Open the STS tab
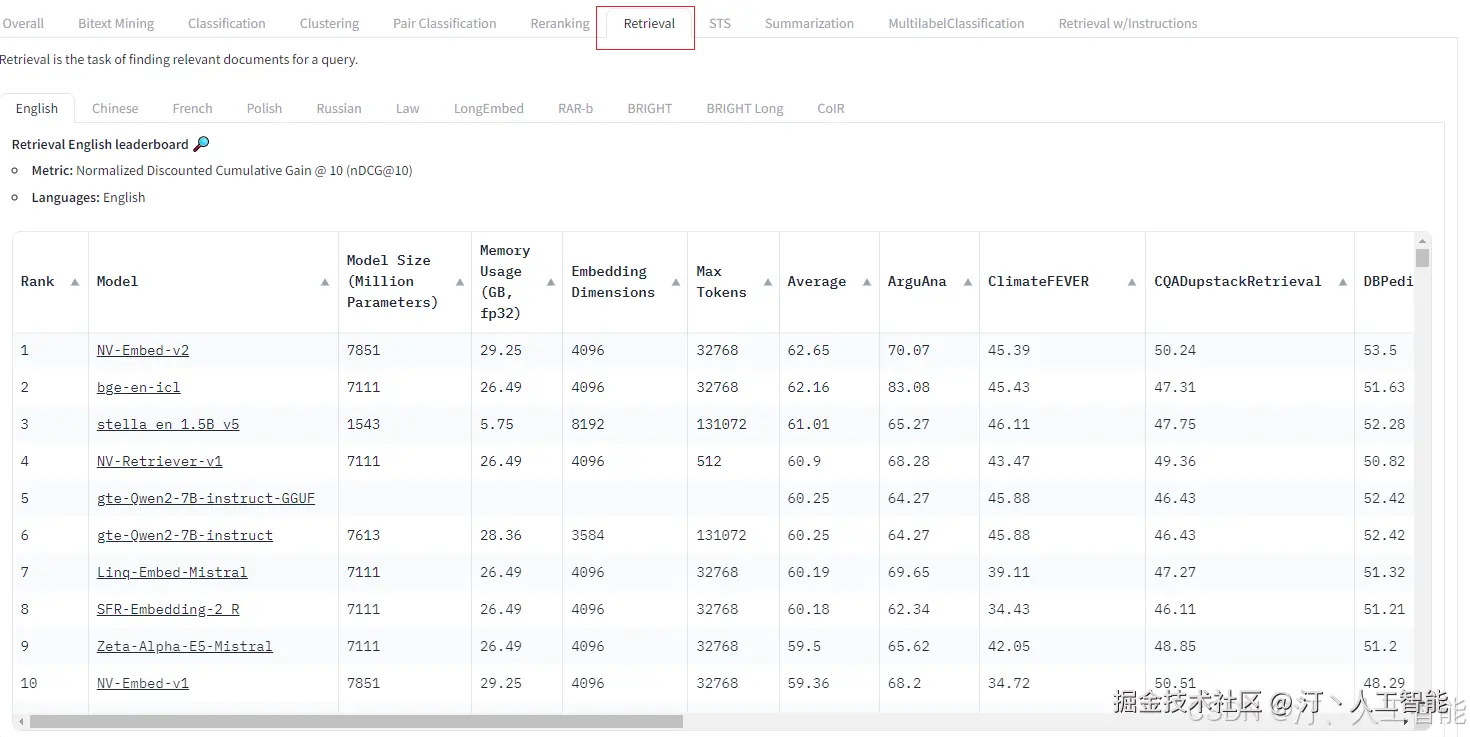The image size is (1470, 737). click(x=720, y=23)
